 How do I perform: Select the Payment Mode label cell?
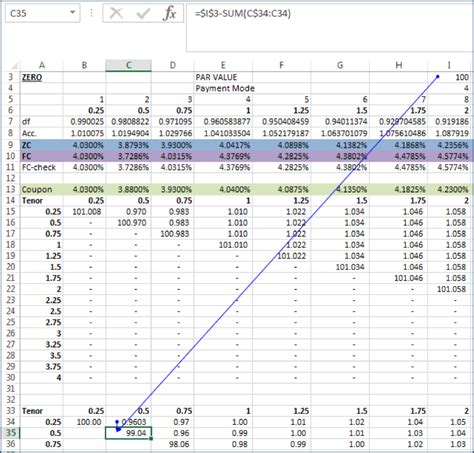[x=223, y=88]
